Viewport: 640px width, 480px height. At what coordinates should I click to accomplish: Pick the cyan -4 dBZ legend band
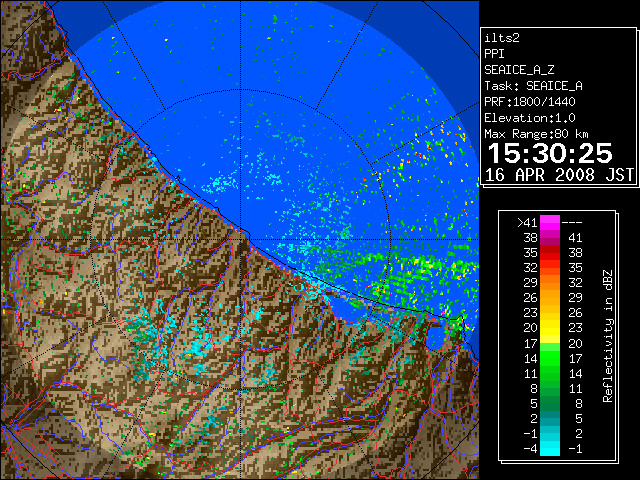550,449
